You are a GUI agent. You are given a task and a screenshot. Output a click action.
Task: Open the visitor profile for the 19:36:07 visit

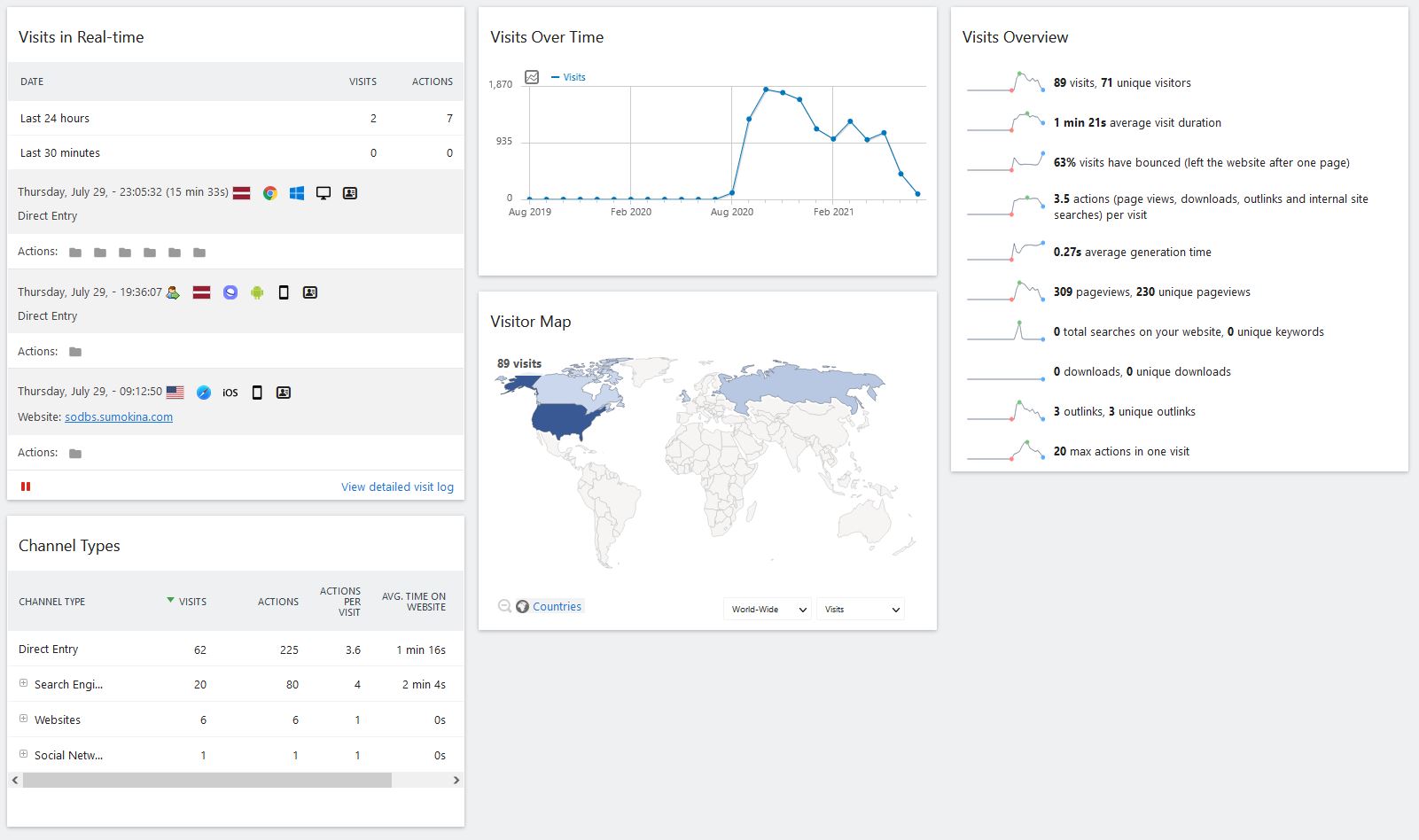(x=310, y=292)
